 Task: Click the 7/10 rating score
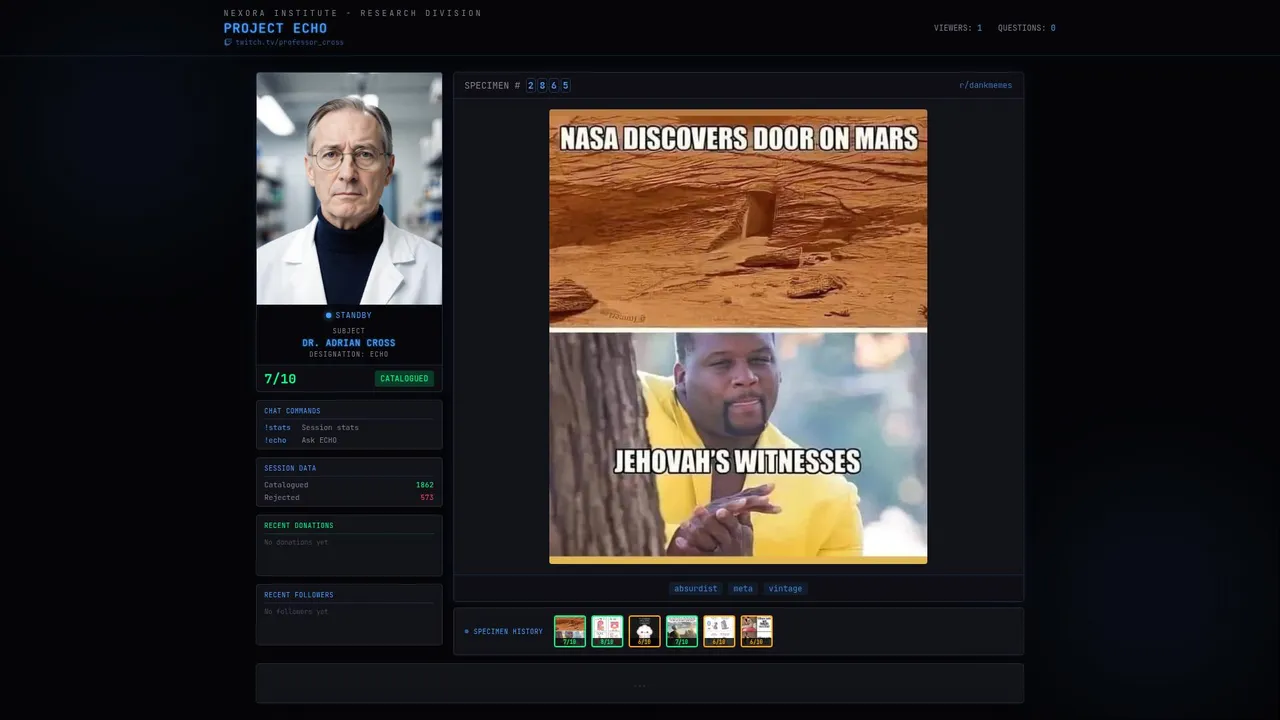pos(280,379)
